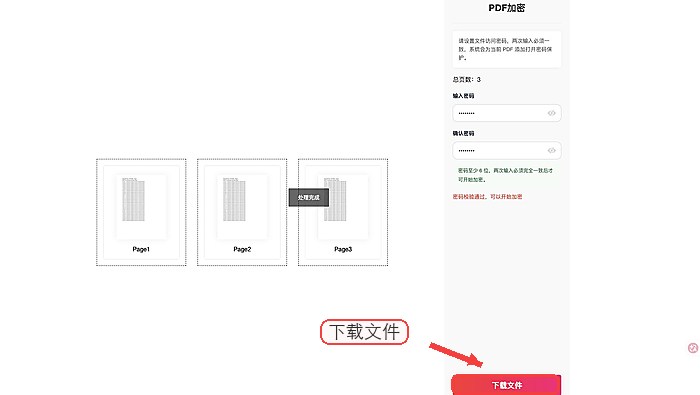Click the Page2 caption text
Viewport: 700px width, 395px height.
[242, 249]
